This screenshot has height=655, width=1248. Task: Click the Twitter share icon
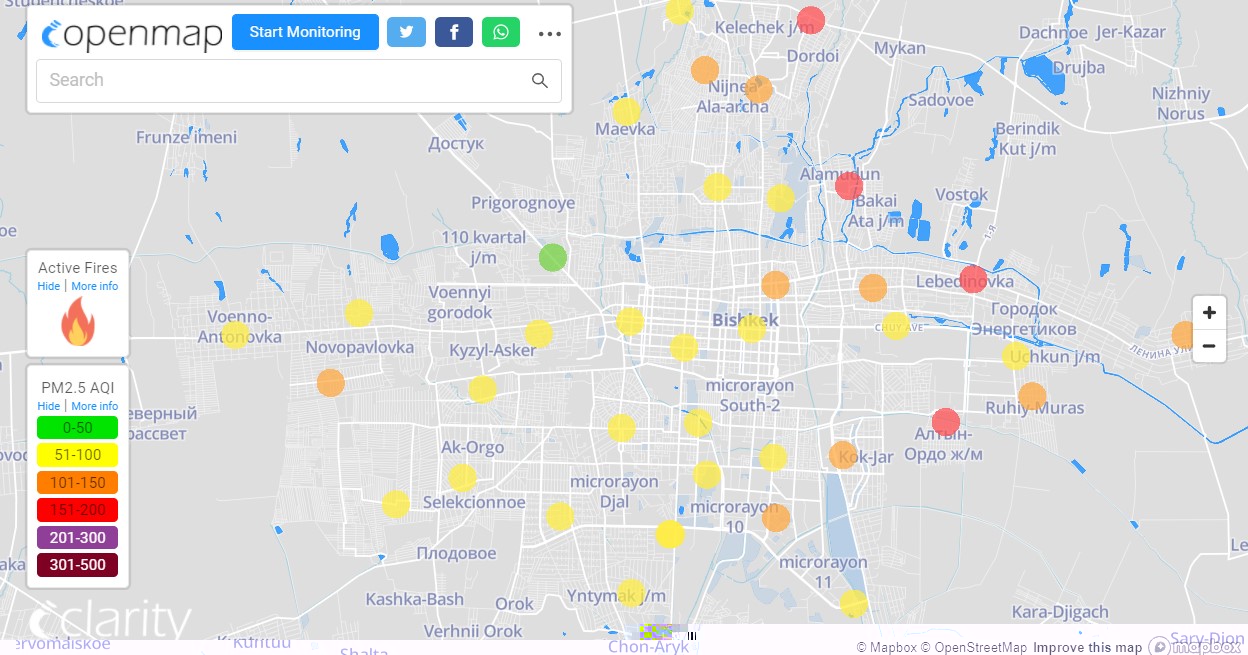(405, 32)
